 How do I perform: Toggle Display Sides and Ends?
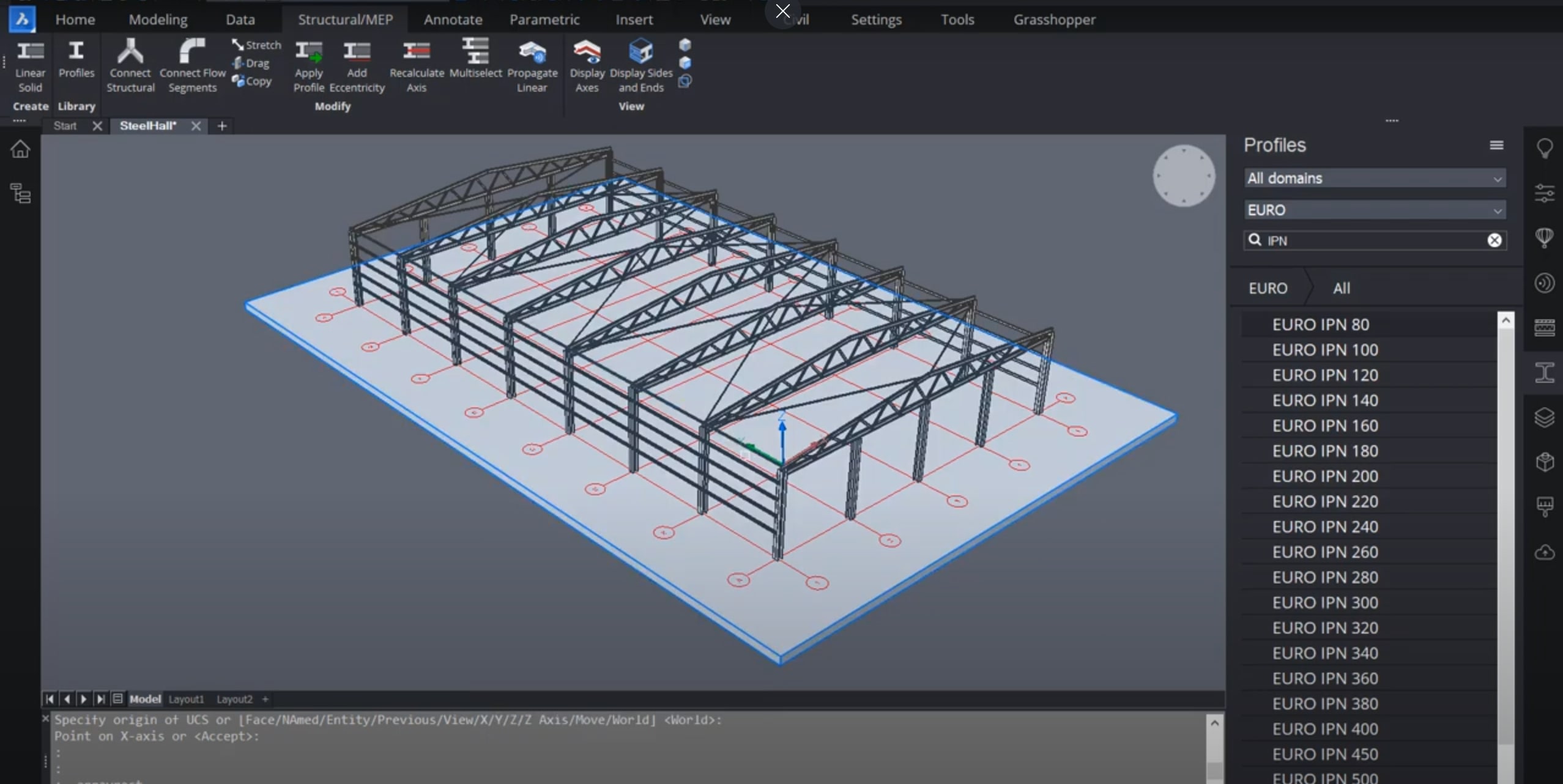(x=640, y=65)
